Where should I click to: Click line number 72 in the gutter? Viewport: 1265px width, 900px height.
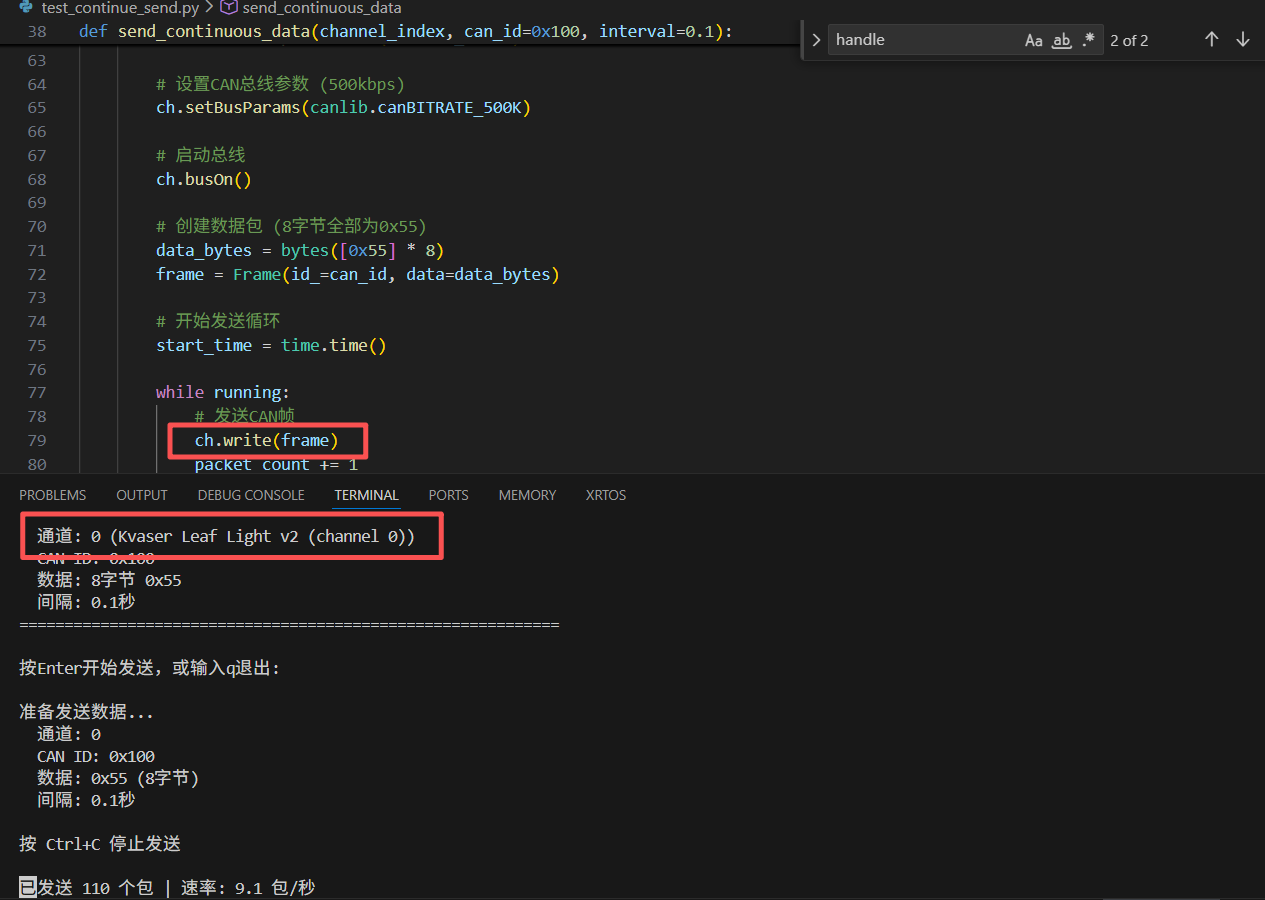tap(37, 274)
